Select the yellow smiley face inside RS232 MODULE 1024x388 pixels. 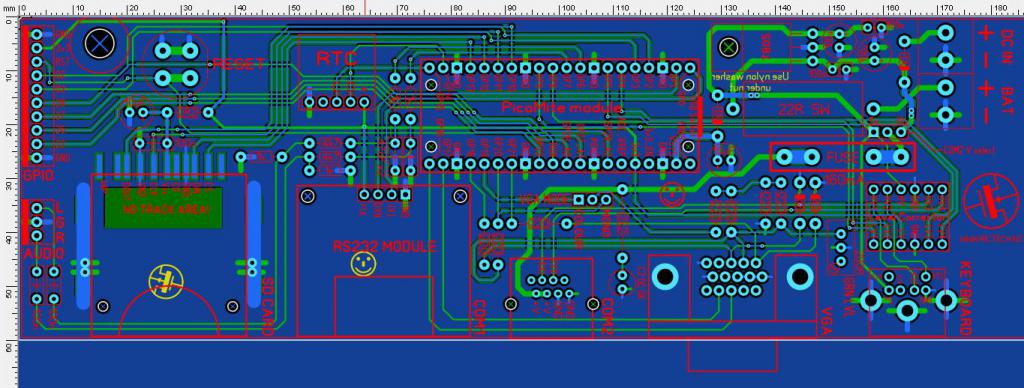pyautogui.click(x=364, y=264)
